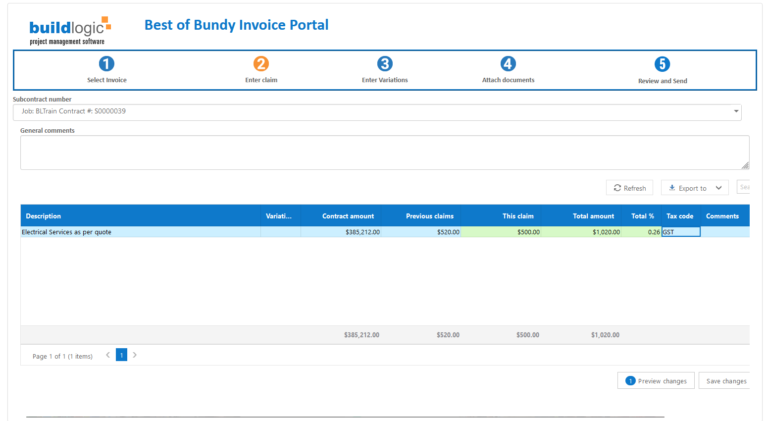Click the Page 1 of 1 (1 items) text

pos(62,356)
